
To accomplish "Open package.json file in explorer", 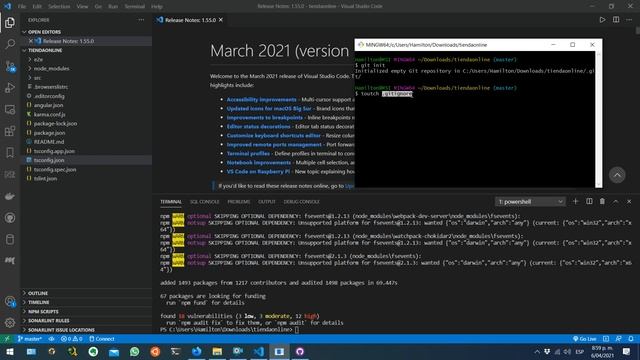I will point(49,133).
